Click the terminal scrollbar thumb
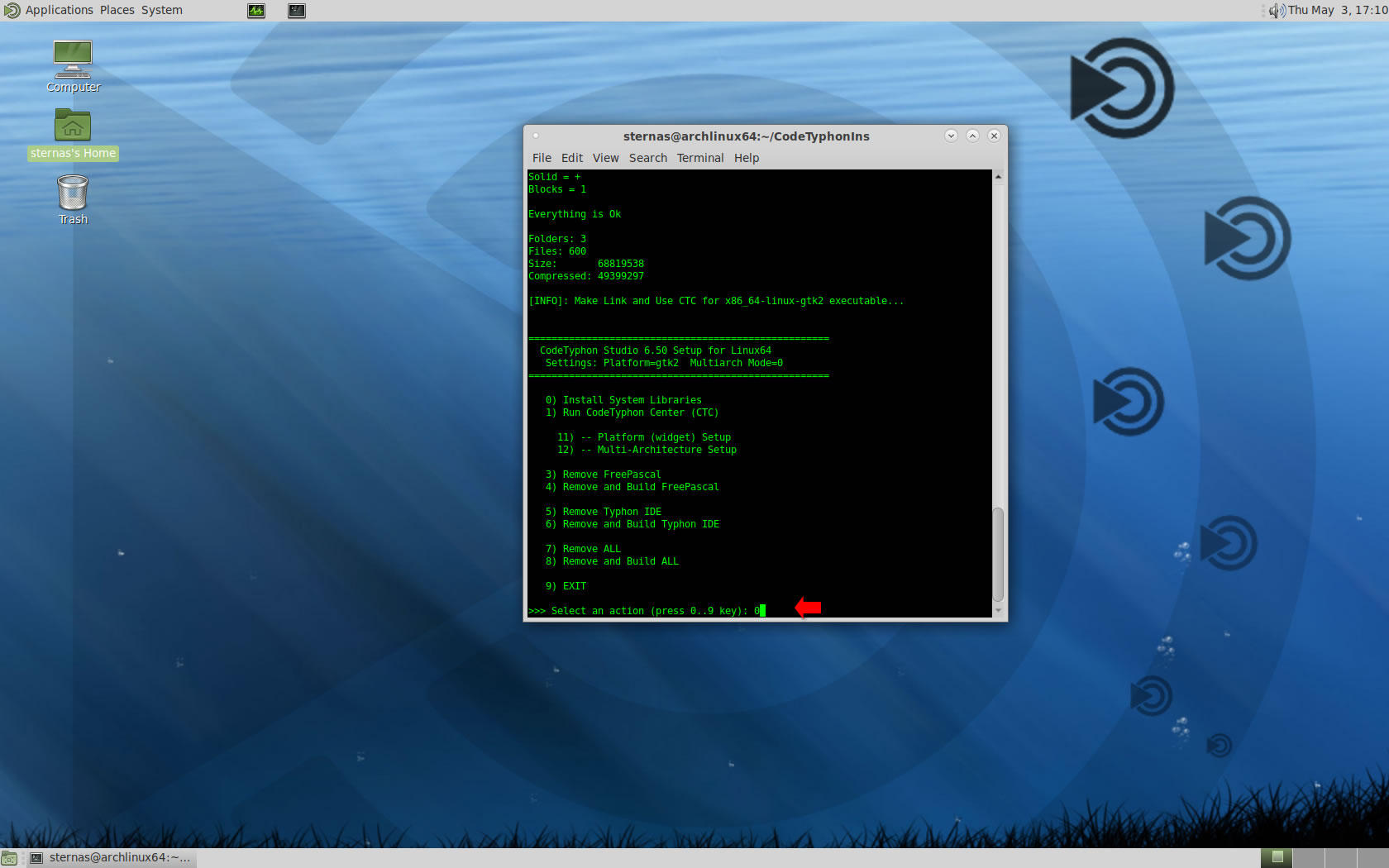Image resolution: width=1389 pixels, height=868 pixels. 998,555
